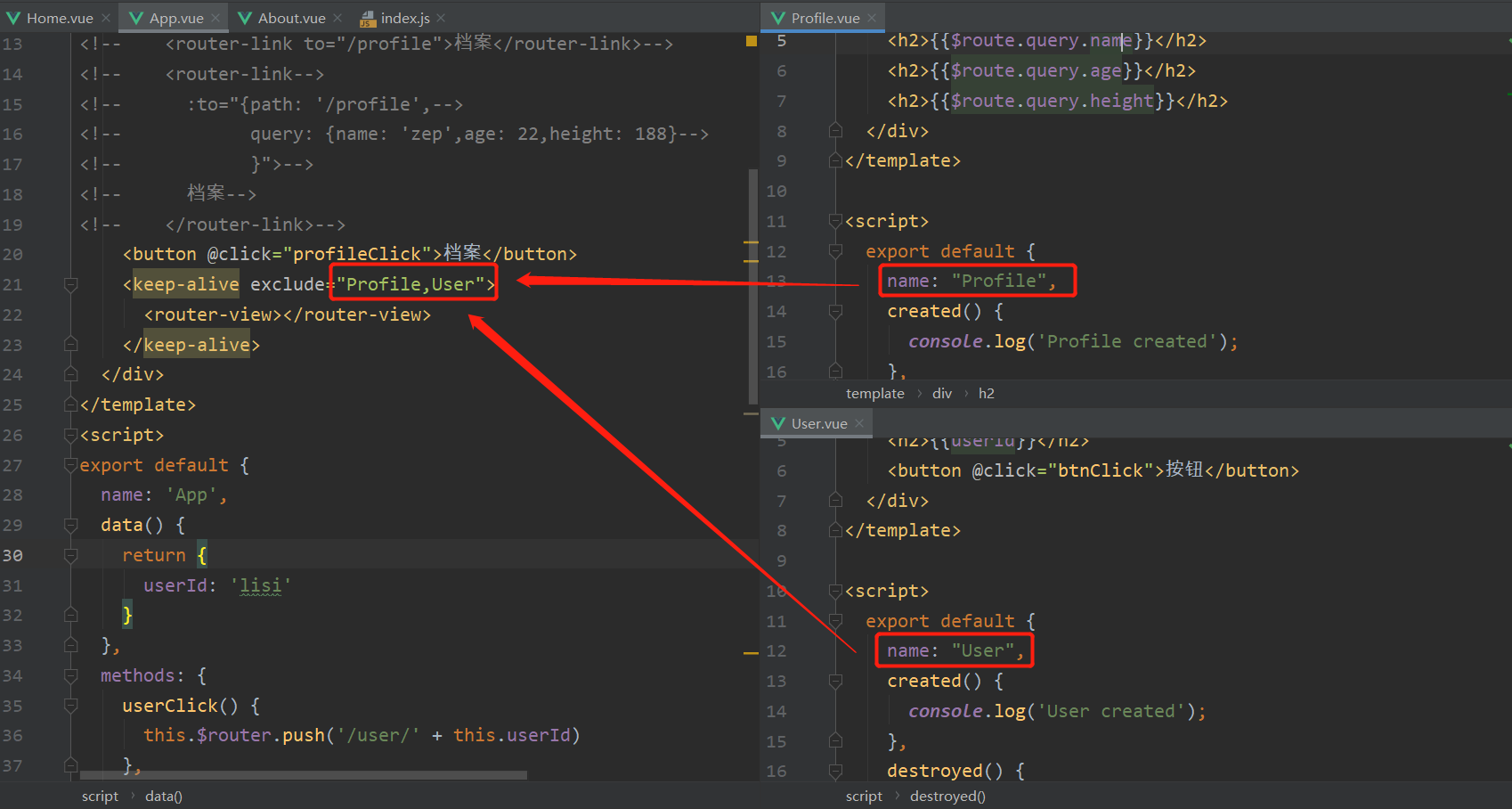This screenshot has width=1512, height=809.
Task: Collapse export default block on line 27 in App.vue
Action: coord(71,465)
